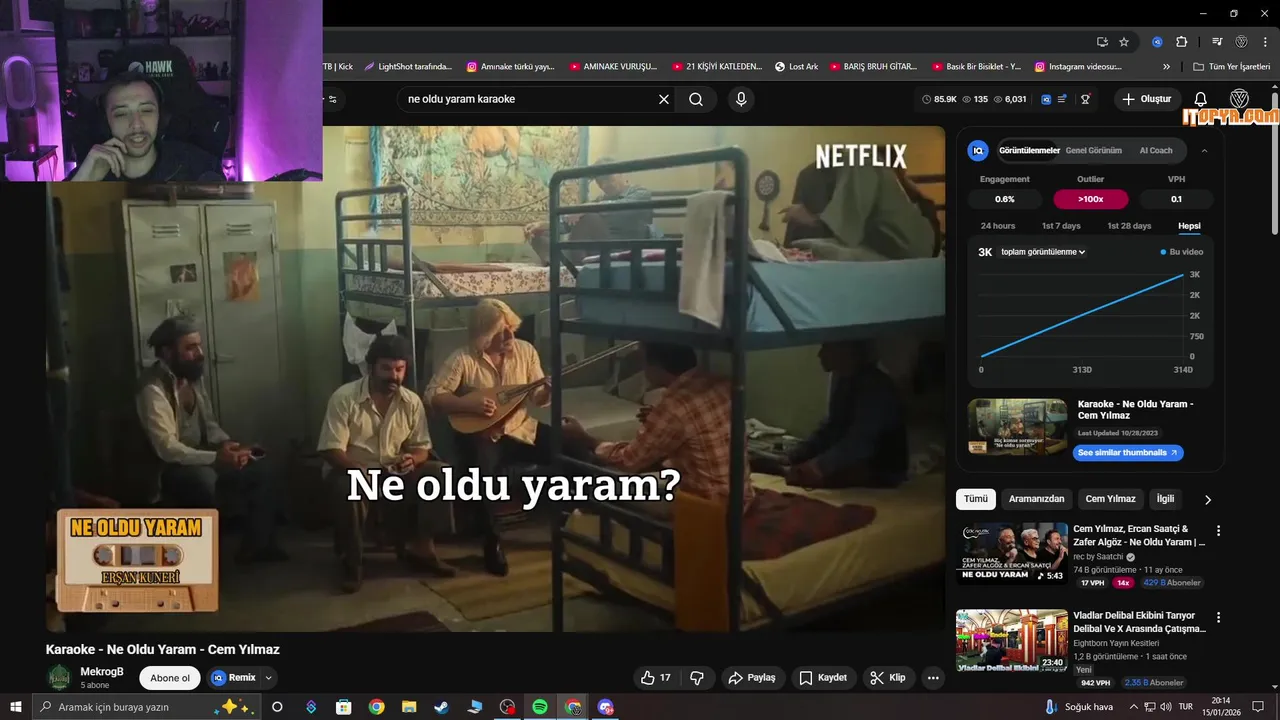This screenshot has width=1280, height=720.
Task: Click the Remix button
Action: 233,678
